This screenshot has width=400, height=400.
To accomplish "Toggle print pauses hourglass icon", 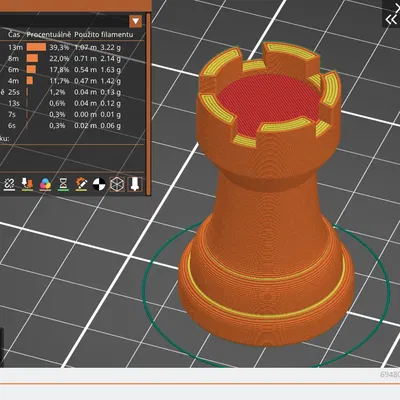I will coord(63,184).
